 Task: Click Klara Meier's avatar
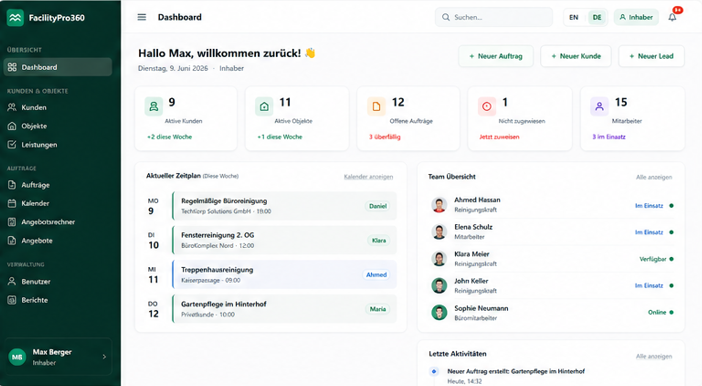(439, 258)
